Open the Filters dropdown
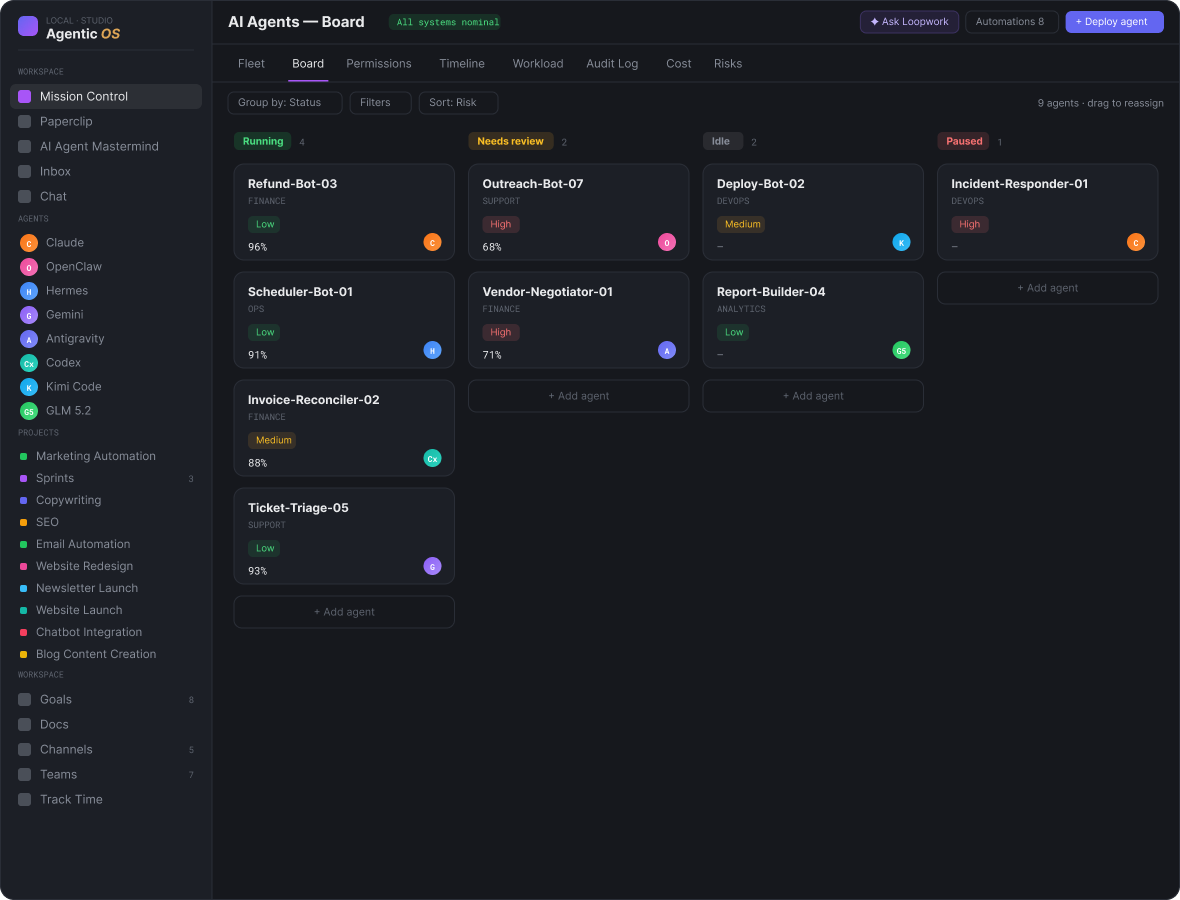Image resolution: width=1180 pixels, height=900 pixels. [x=381, y=103]
